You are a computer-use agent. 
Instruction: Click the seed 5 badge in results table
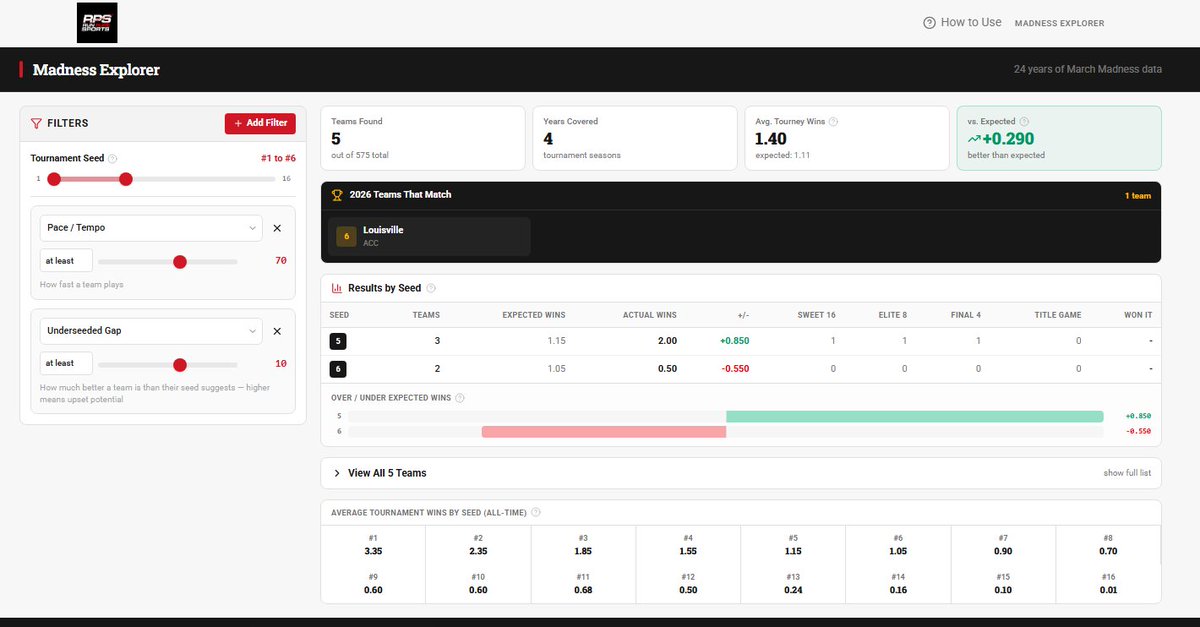pos(338,341)
